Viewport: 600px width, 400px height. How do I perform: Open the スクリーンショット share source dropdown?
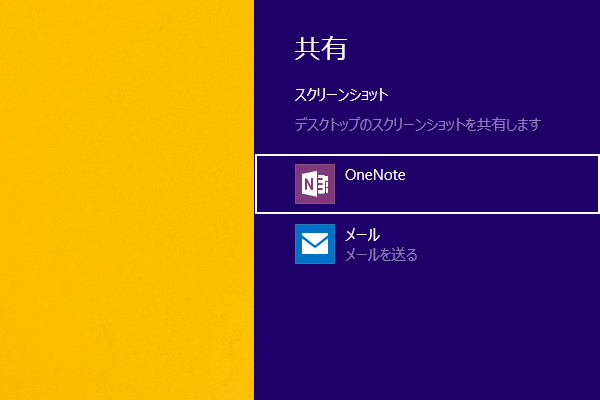pos(341,95)
